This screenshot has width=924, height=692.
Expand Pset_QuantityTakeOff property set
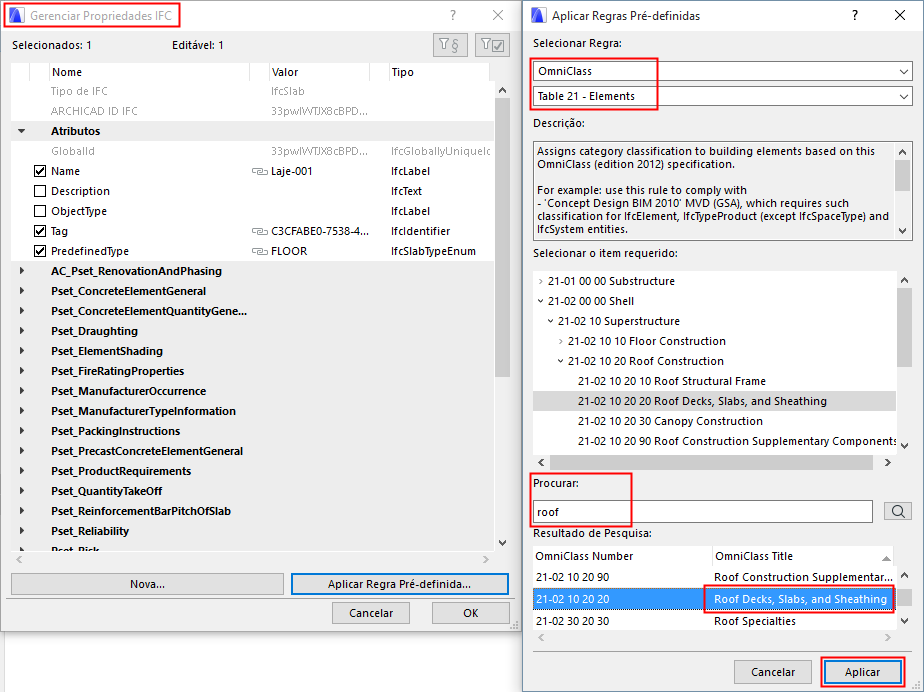click(x=22, y=491)
